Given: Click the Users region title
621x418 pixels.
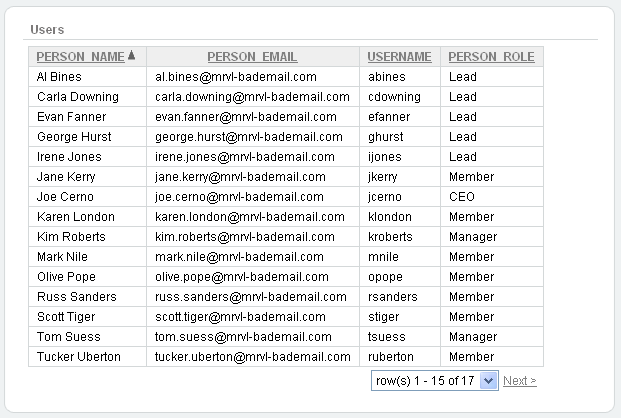Looking at the screenshot, I should (47, 30).
